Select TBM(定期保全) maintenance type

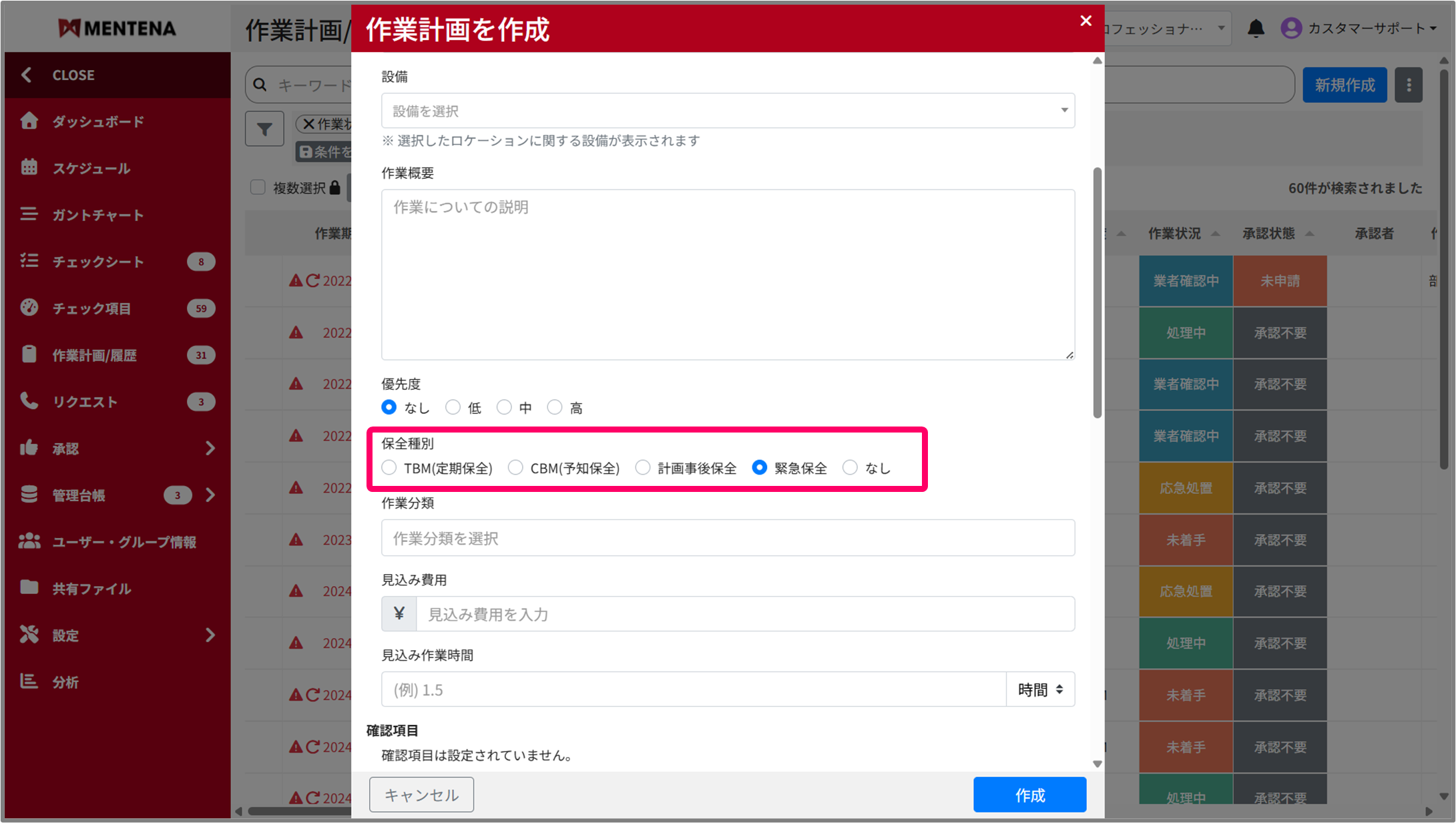point(389,468)
